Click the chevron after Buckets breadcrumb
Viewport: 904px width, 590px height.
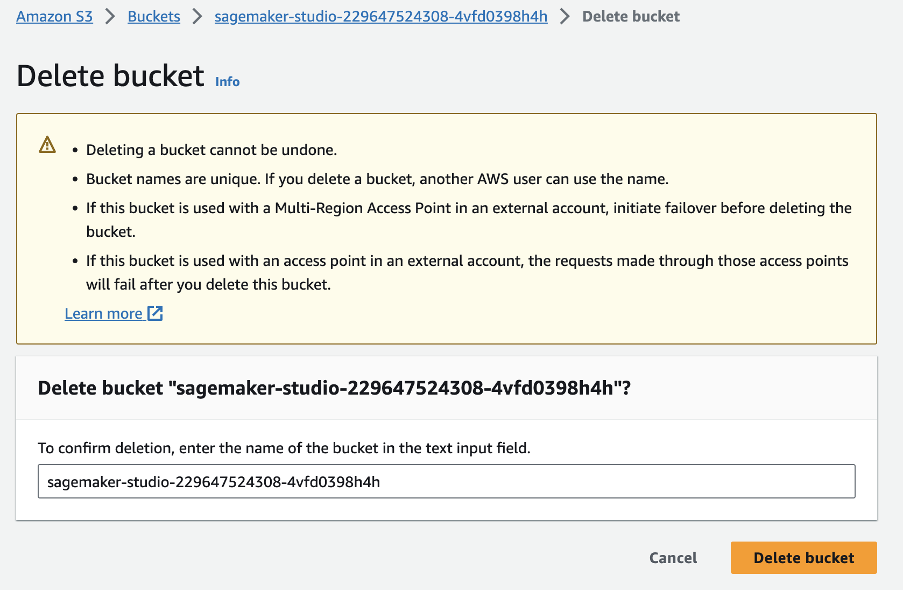point(197,16)
